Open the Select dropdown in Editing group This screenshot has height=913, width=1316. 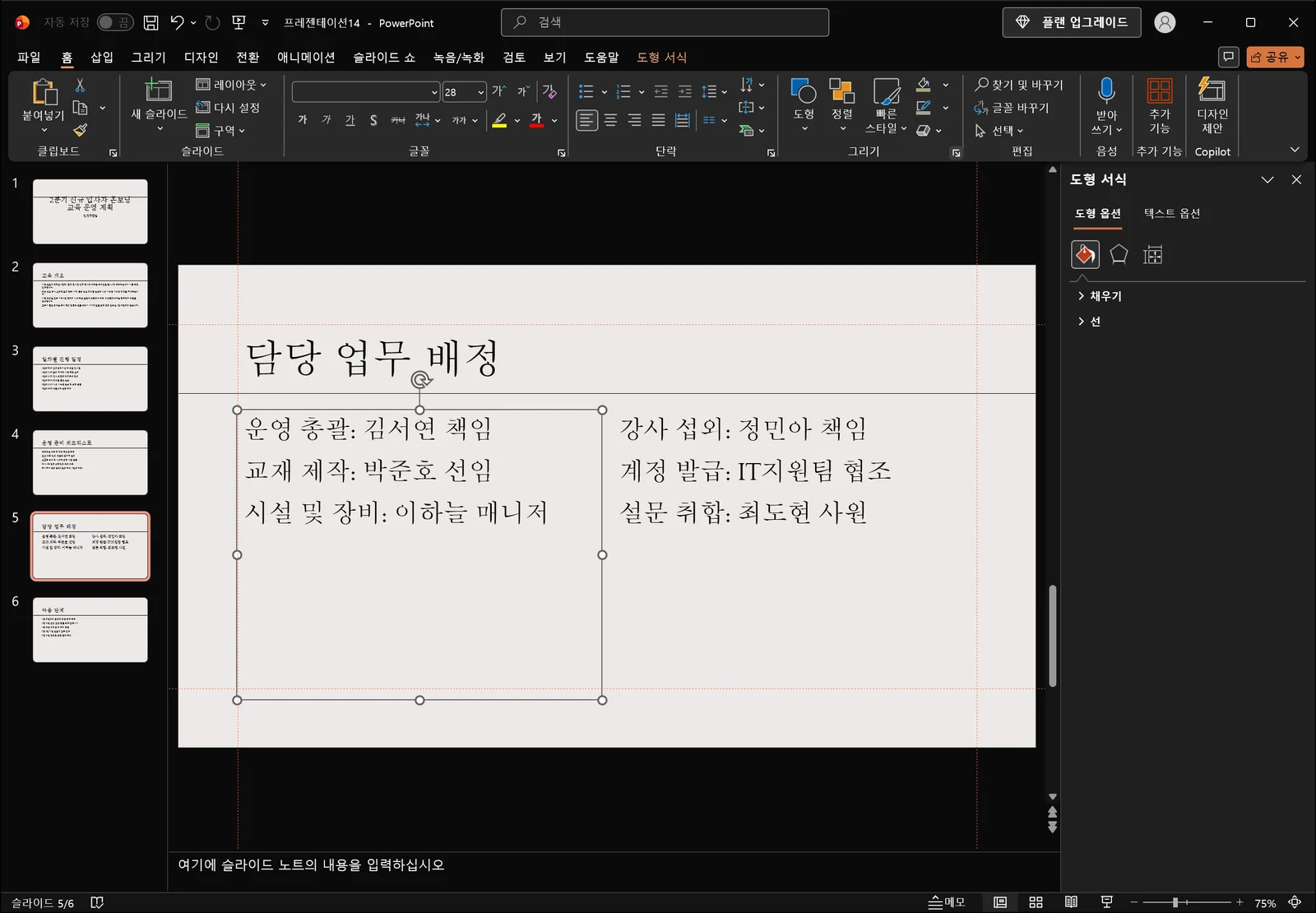coord(999,131)
